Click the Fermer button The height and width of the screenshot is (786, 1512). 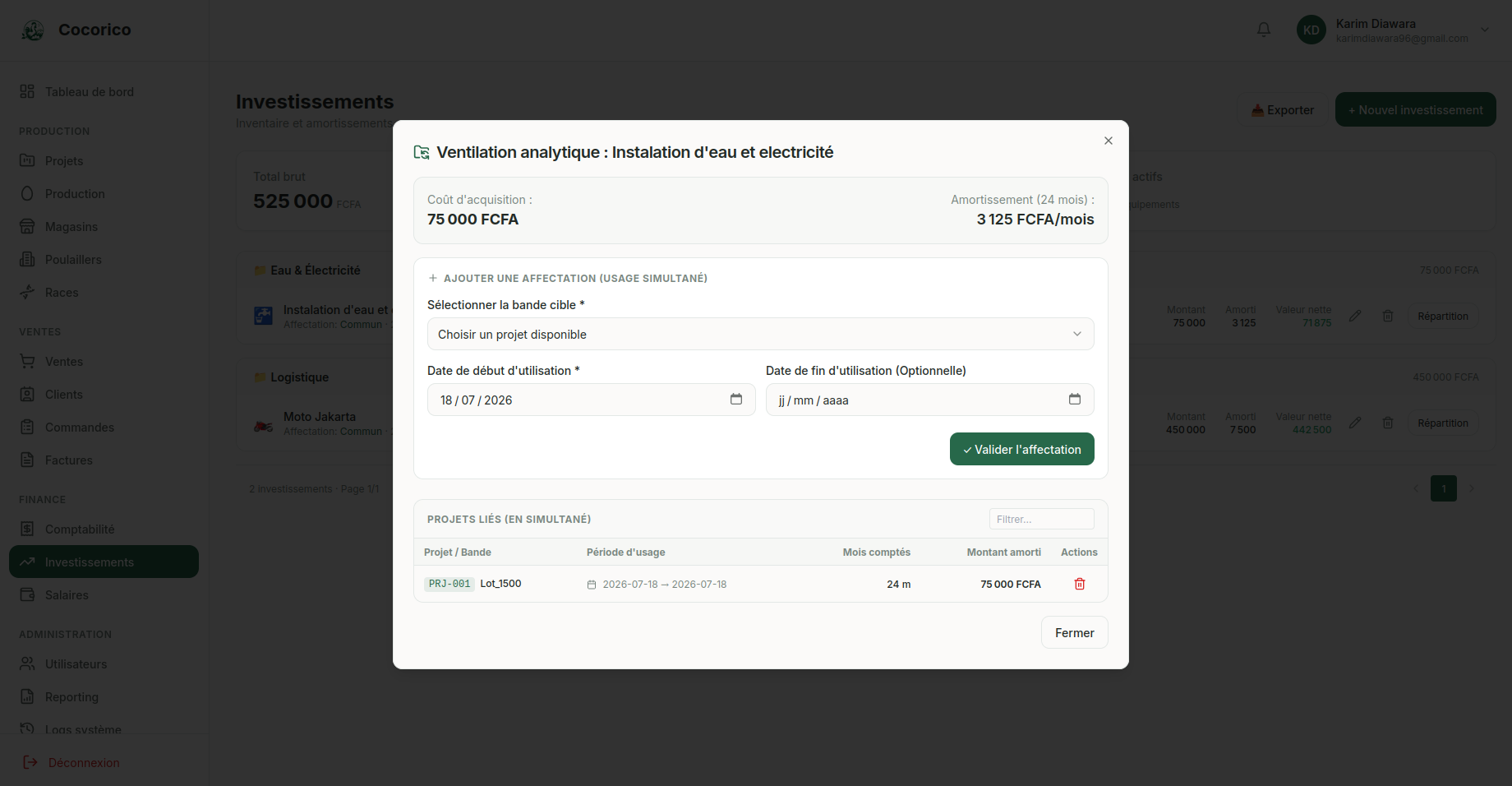point(1075,632)
